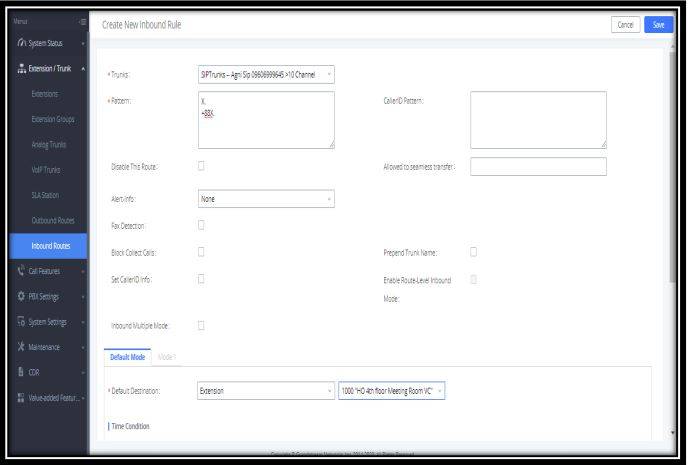Click the Value-added Features grid icon
The image size is (688, 465).
coord(21,398)
